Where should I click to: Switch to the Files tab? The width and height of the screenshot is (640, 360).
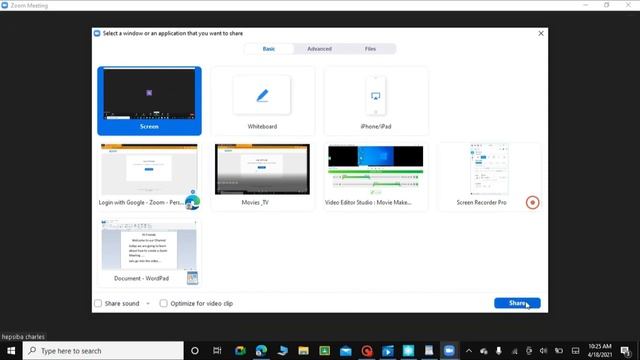tap(370, 49)
